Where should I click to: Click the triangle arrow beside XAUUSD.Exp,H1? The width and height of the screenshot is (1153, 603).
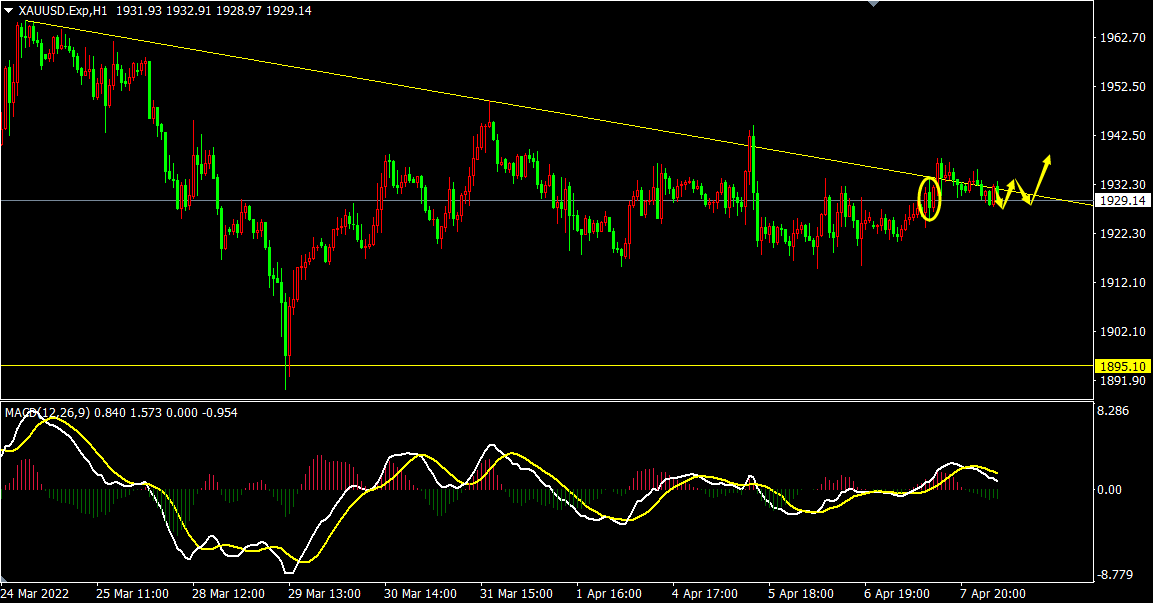tap(9, 10)
